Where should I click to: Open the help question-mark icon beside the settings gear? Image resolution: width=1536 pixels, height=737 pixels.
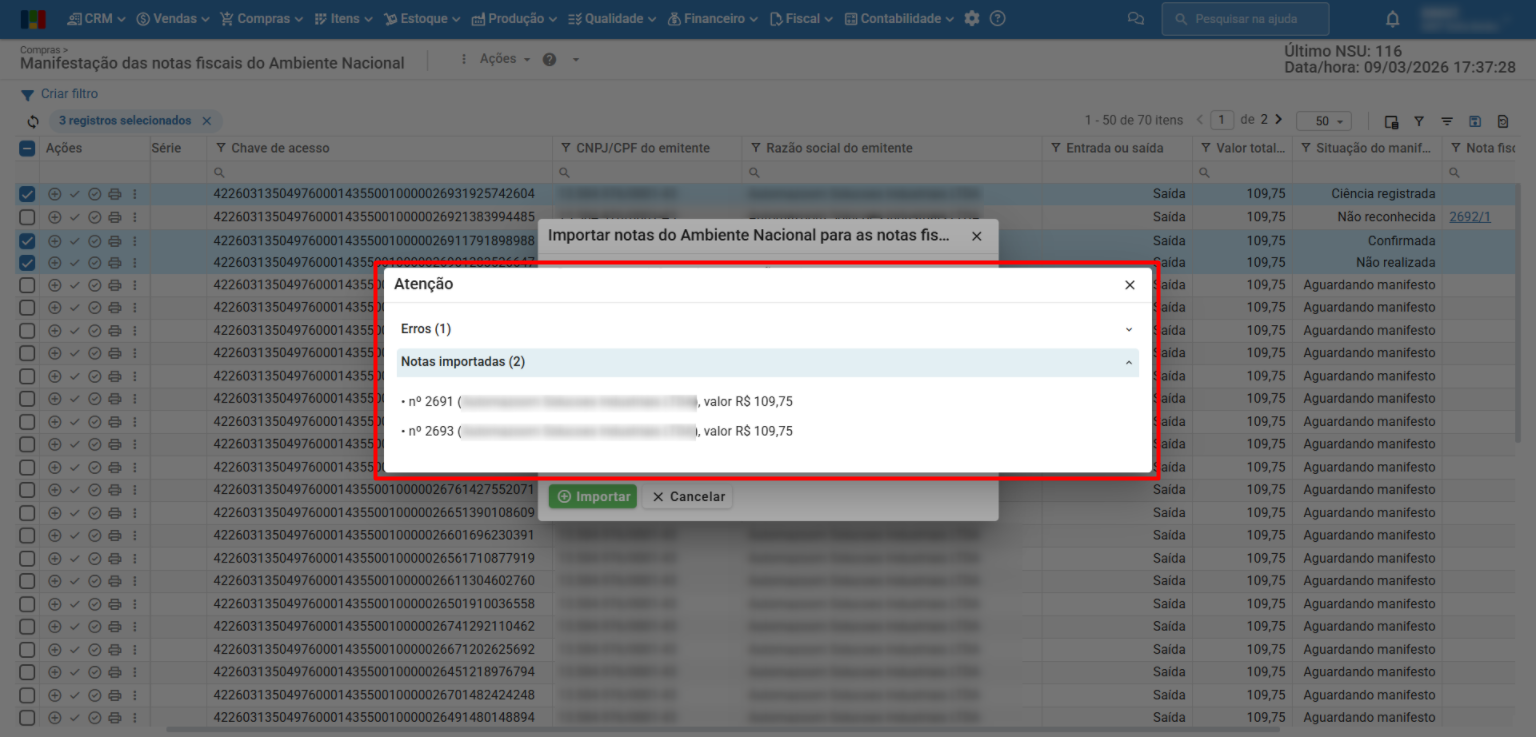pos(997,19)
